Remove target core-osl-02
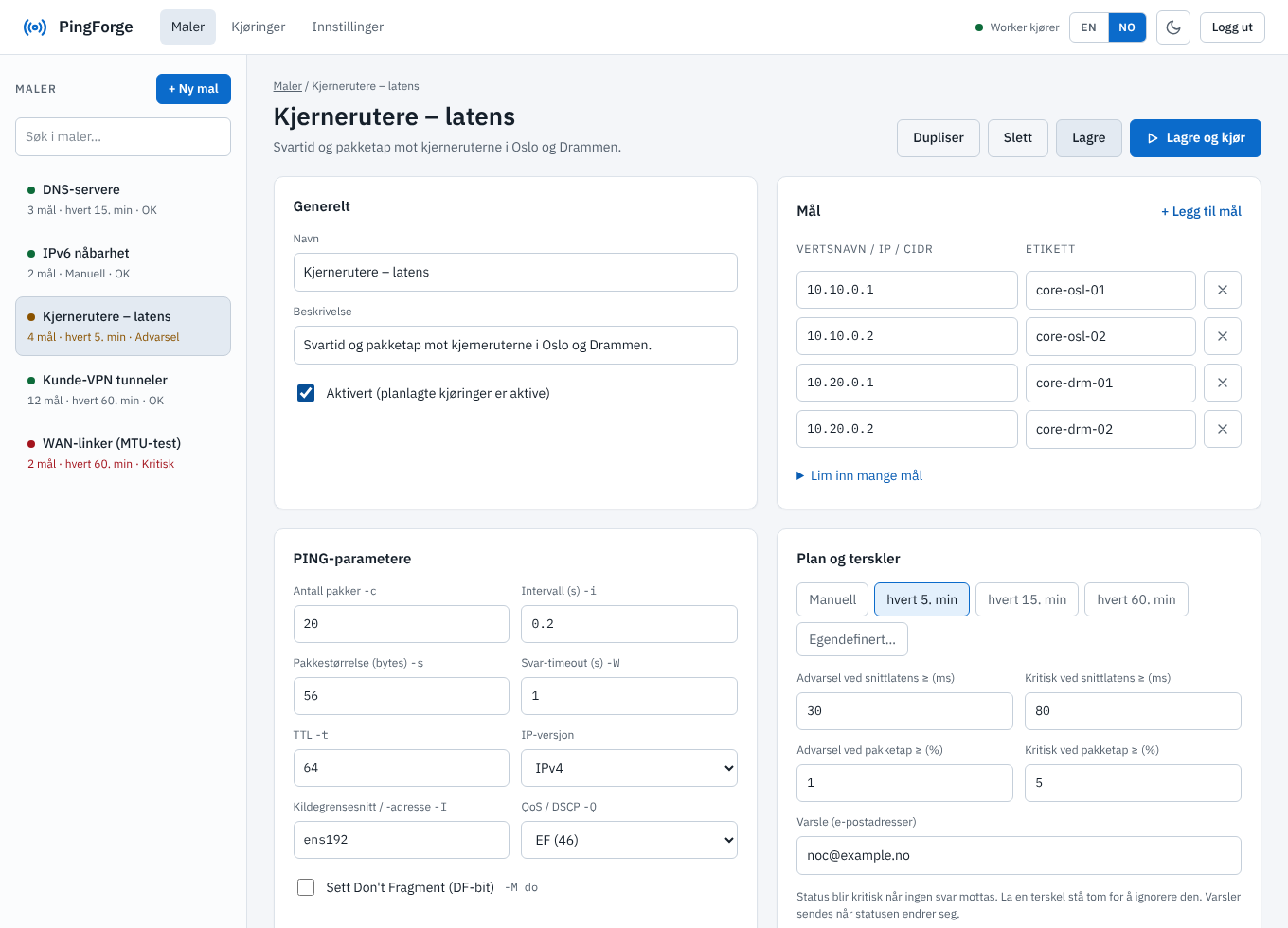This screenshot has height=928, width=1288. pos(1223,336)
